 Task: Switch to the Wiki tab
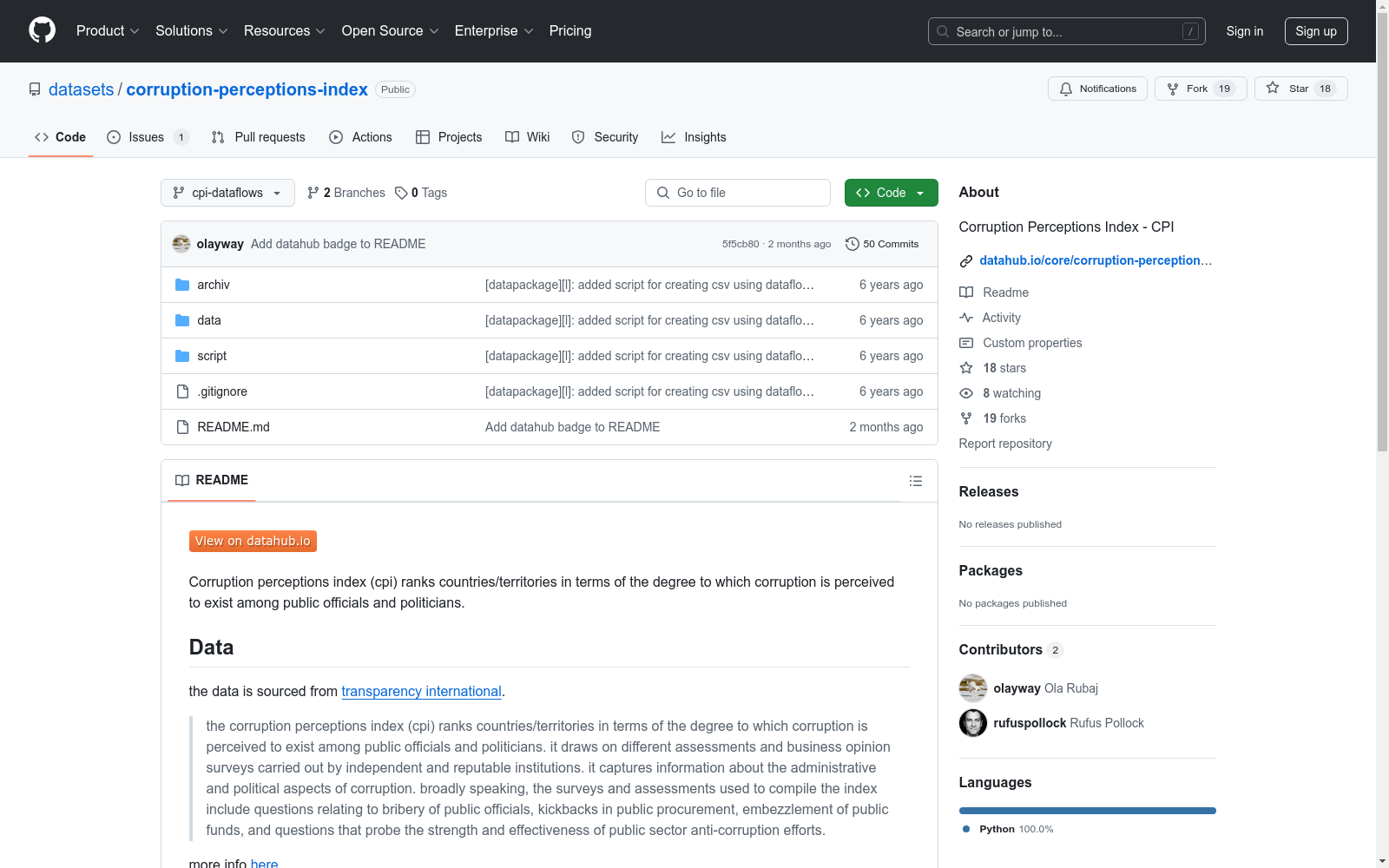[x=528, y=137]
